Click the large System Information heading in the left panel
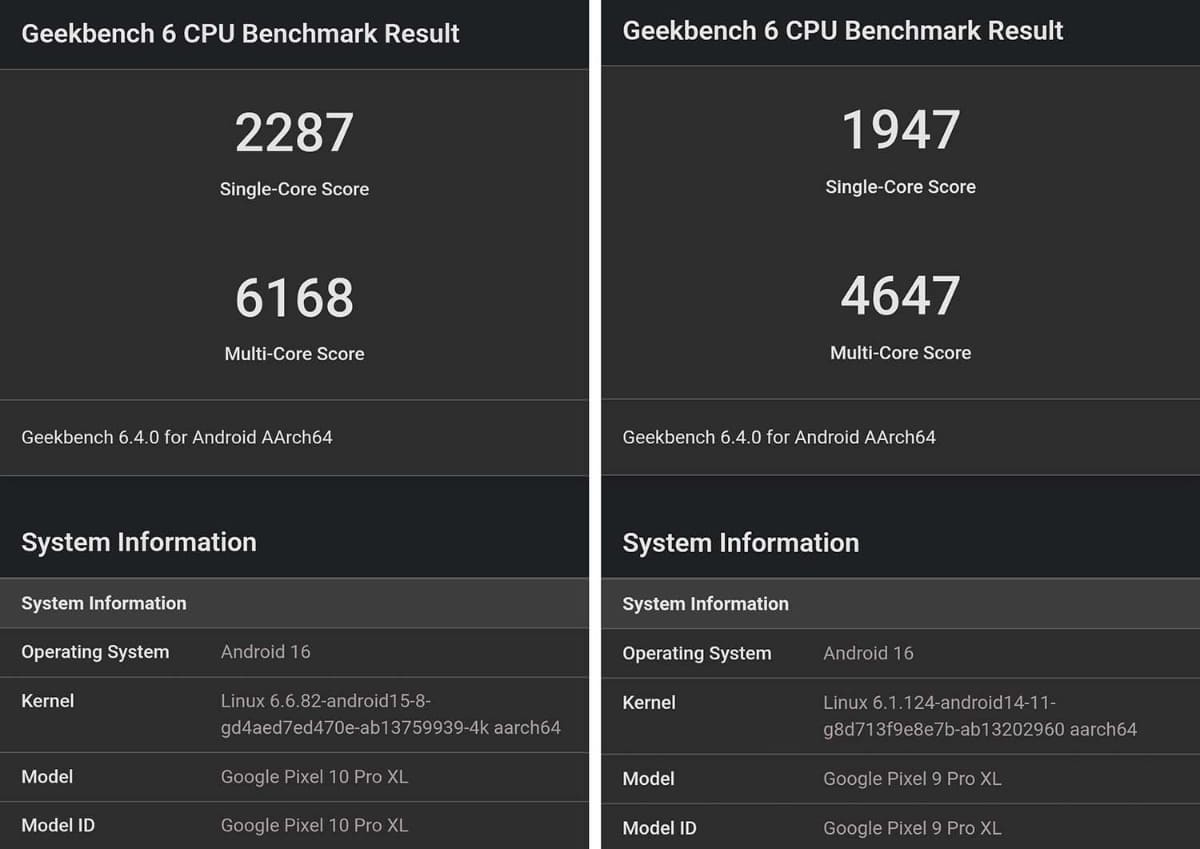 pyautogui.click(x=139, y=542)
